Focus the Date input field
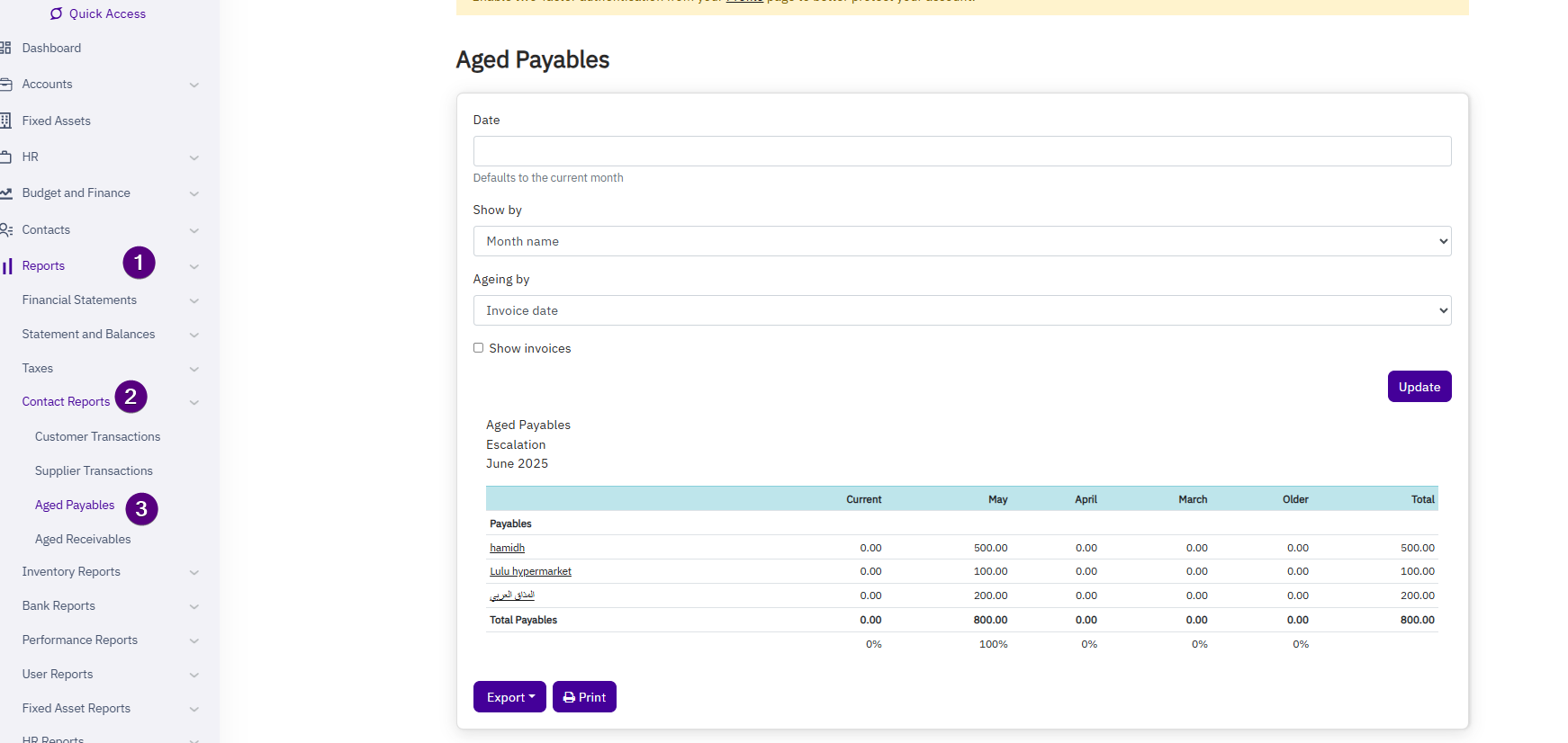The image size is (1568, 743). [x=961, y=151]
